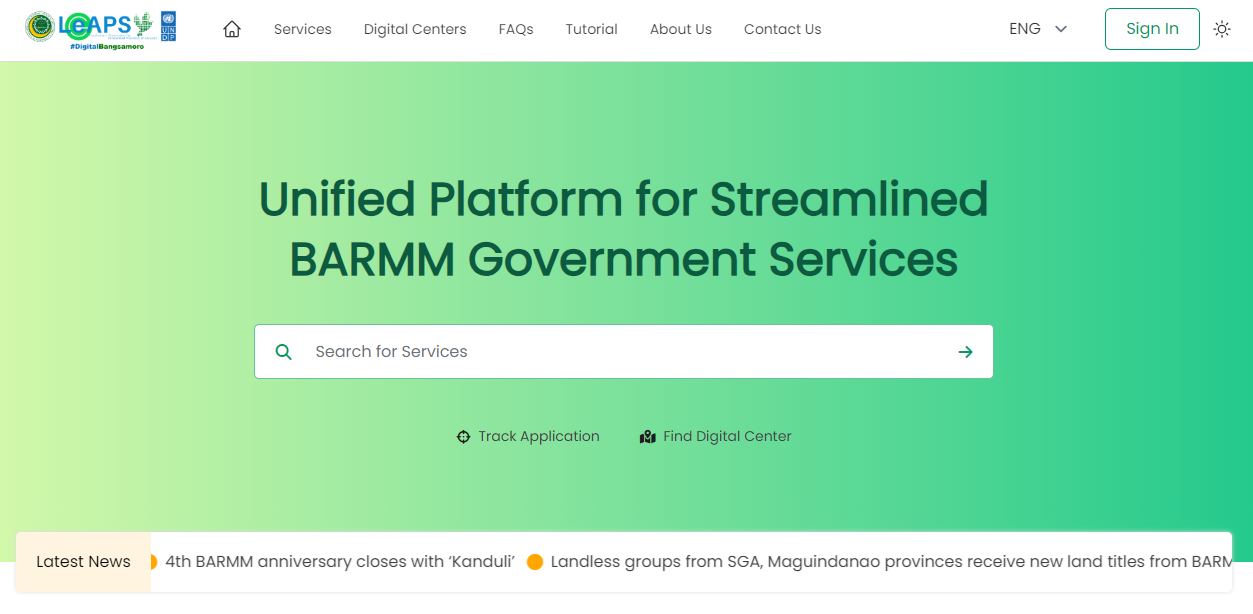The width and height of the screenshot is (1253, 614).
Task: Open the Services menu
Action: (302, 29)
